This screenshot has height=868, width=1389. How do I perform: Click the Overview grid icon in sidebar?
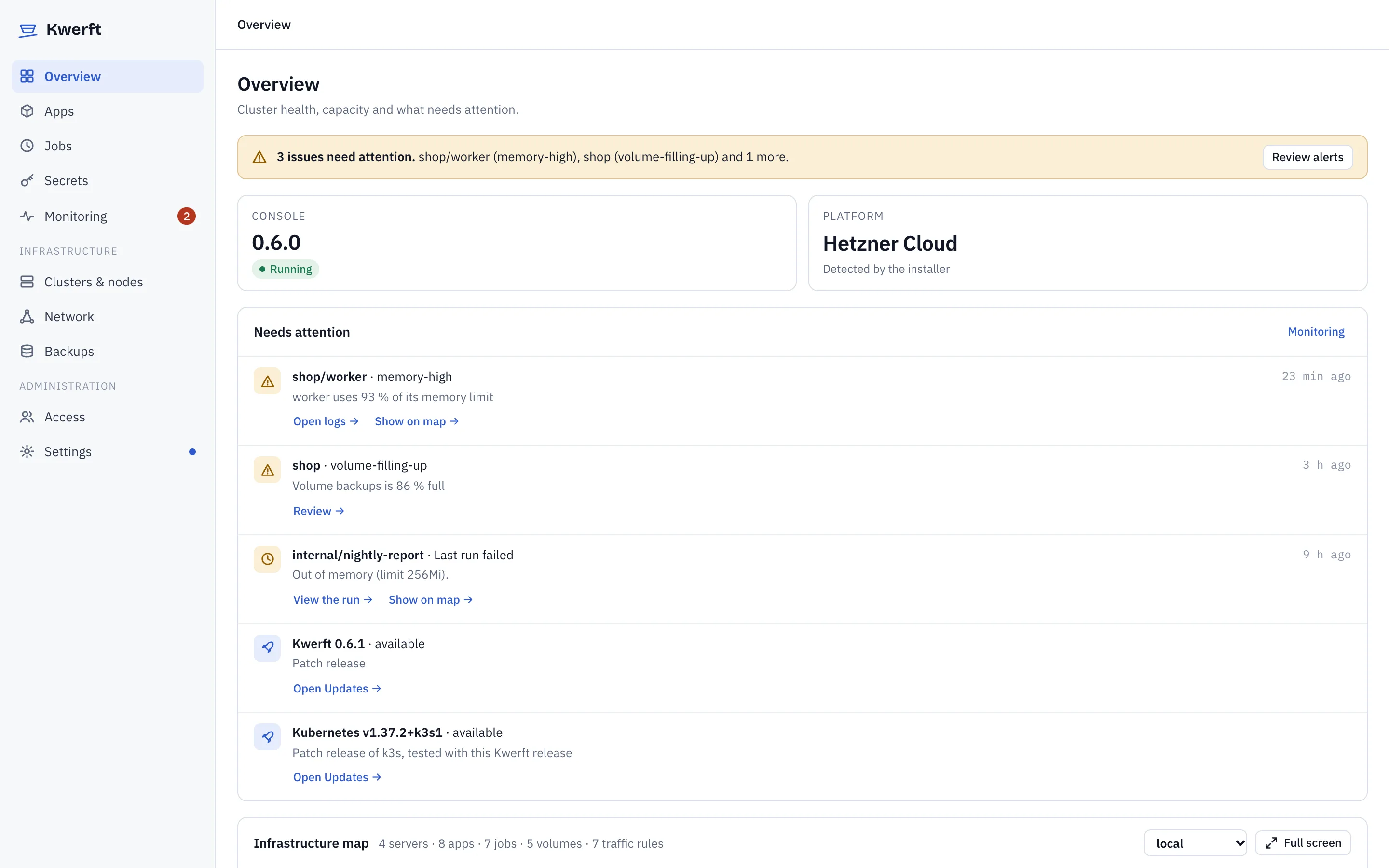(x=27, y=76)
